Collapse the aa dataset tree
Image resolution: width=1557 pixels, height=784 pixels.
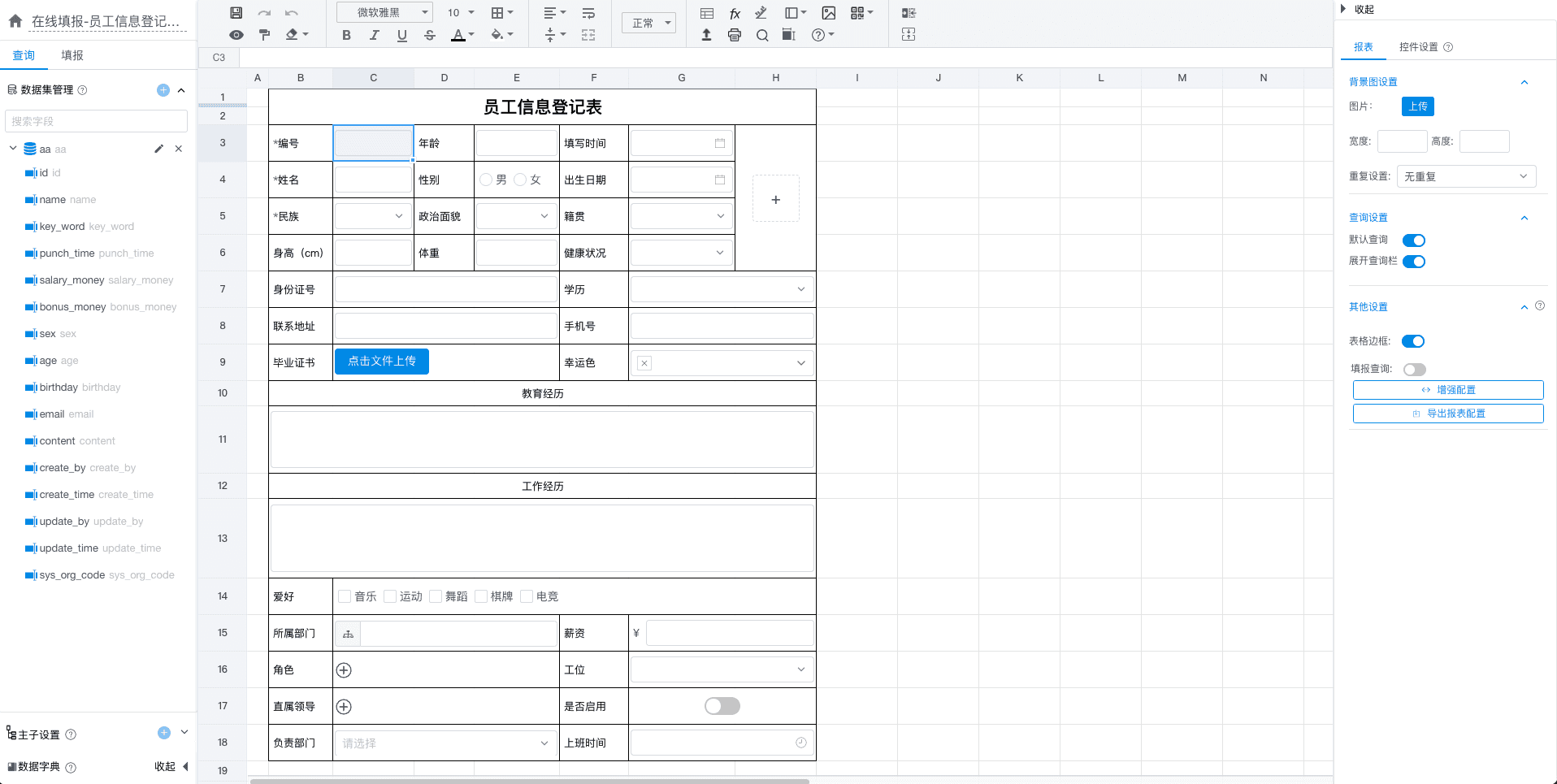pos(13,149)
